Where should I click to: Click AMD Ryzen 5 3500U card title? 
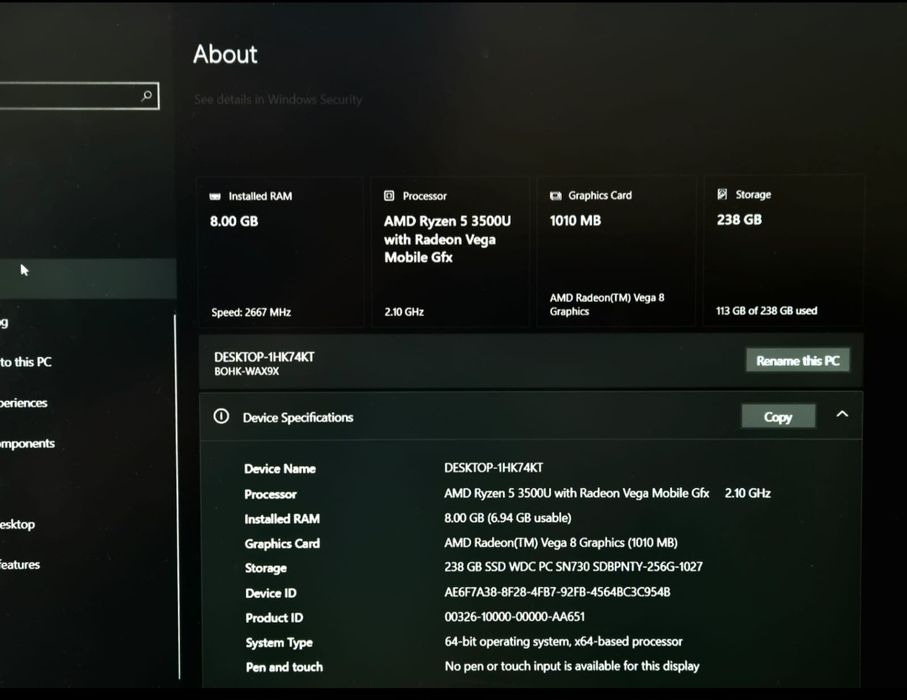pos(447,239)
